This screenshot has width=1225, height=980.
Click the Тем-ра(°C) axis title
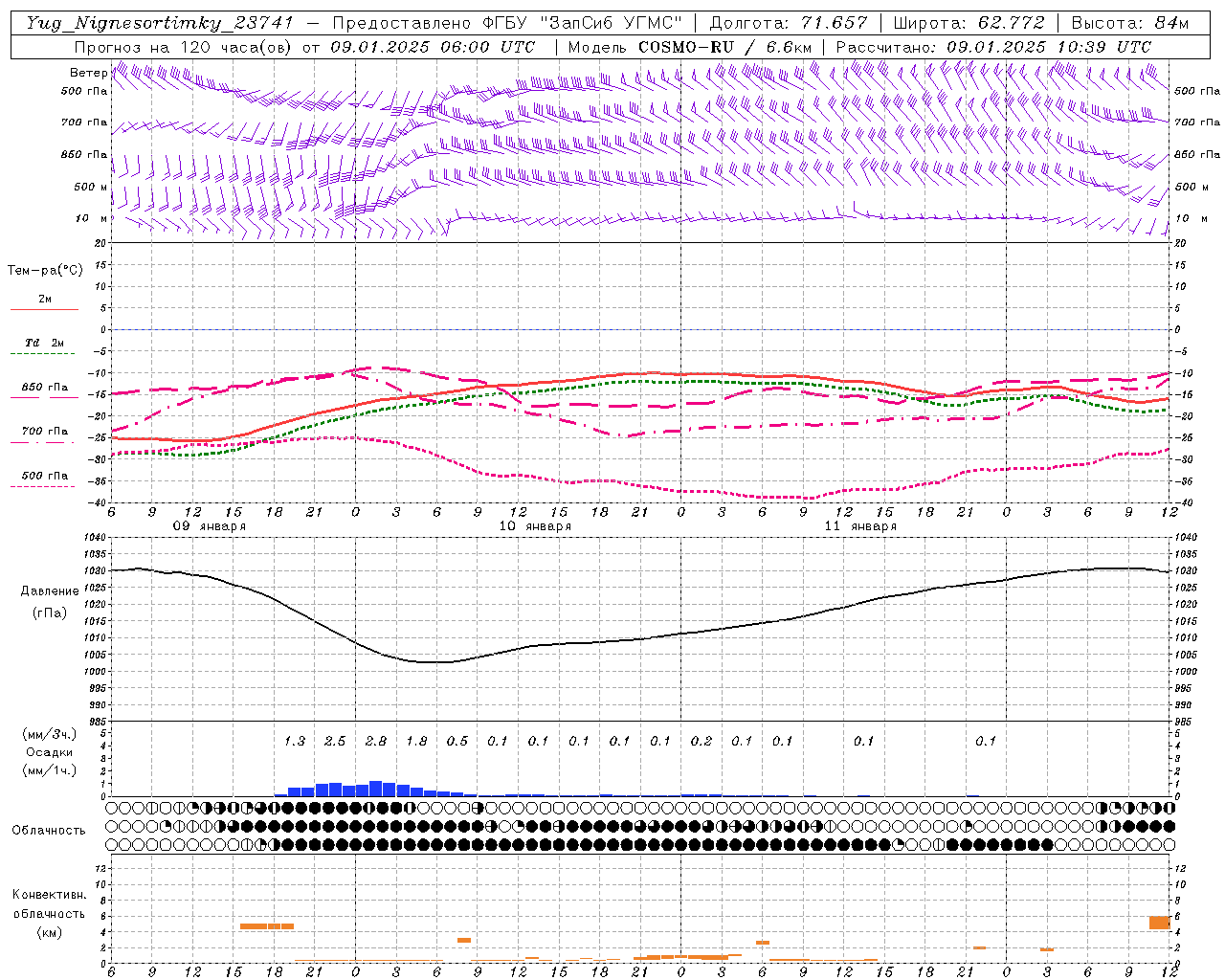45,271
